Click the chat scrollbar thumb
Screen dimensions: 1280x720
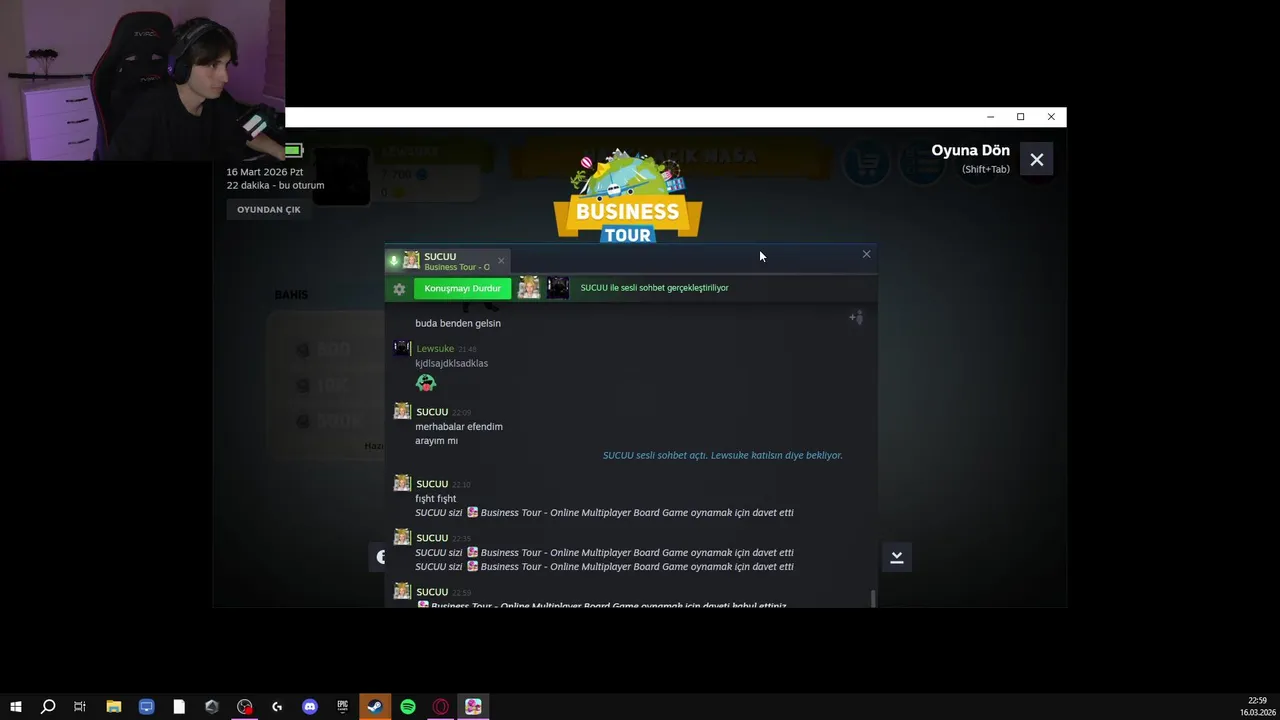click(x=873, y=598)
